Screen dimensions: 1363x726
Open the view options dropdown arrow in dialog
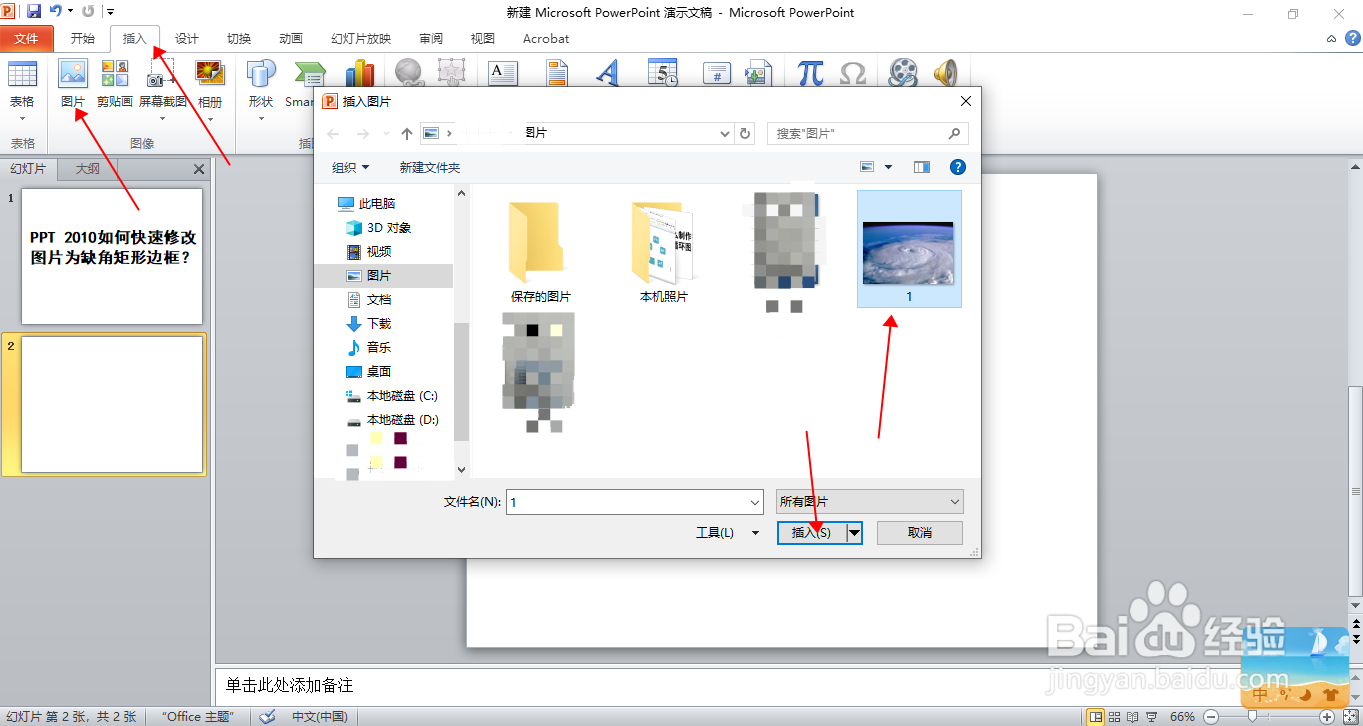point(888,167)
